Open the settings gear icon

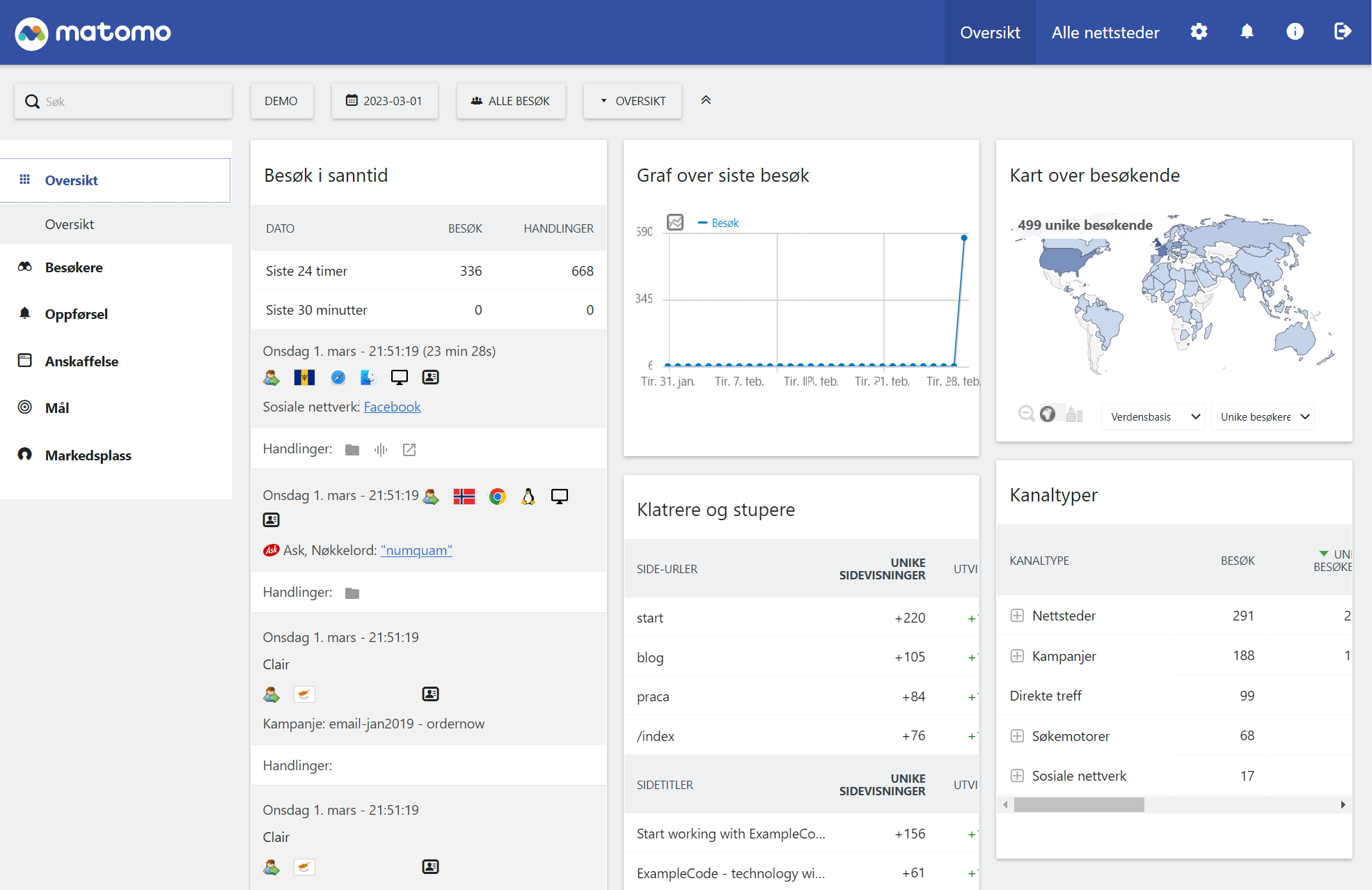tap(1199, 32)
